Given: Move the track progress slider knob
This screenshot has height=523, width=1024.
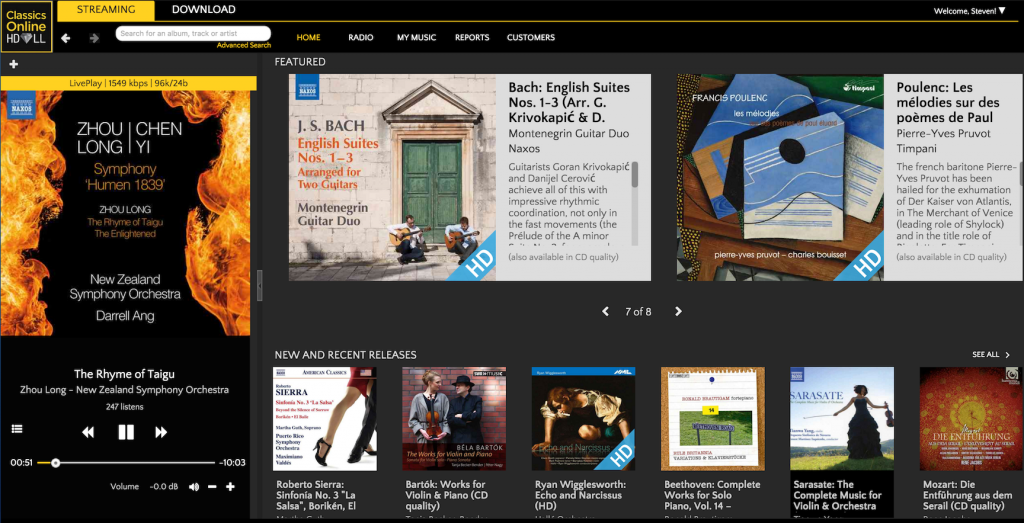Looking at the screenshot, I should pos(56,463).
